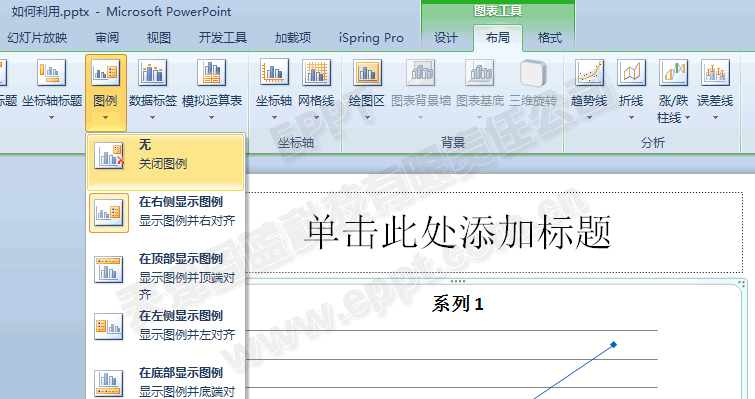Click the 模拟运算表 (Data Table) icon
Image resolution: width=755 pixels, height=399 pixels.
tap(211, 73)
